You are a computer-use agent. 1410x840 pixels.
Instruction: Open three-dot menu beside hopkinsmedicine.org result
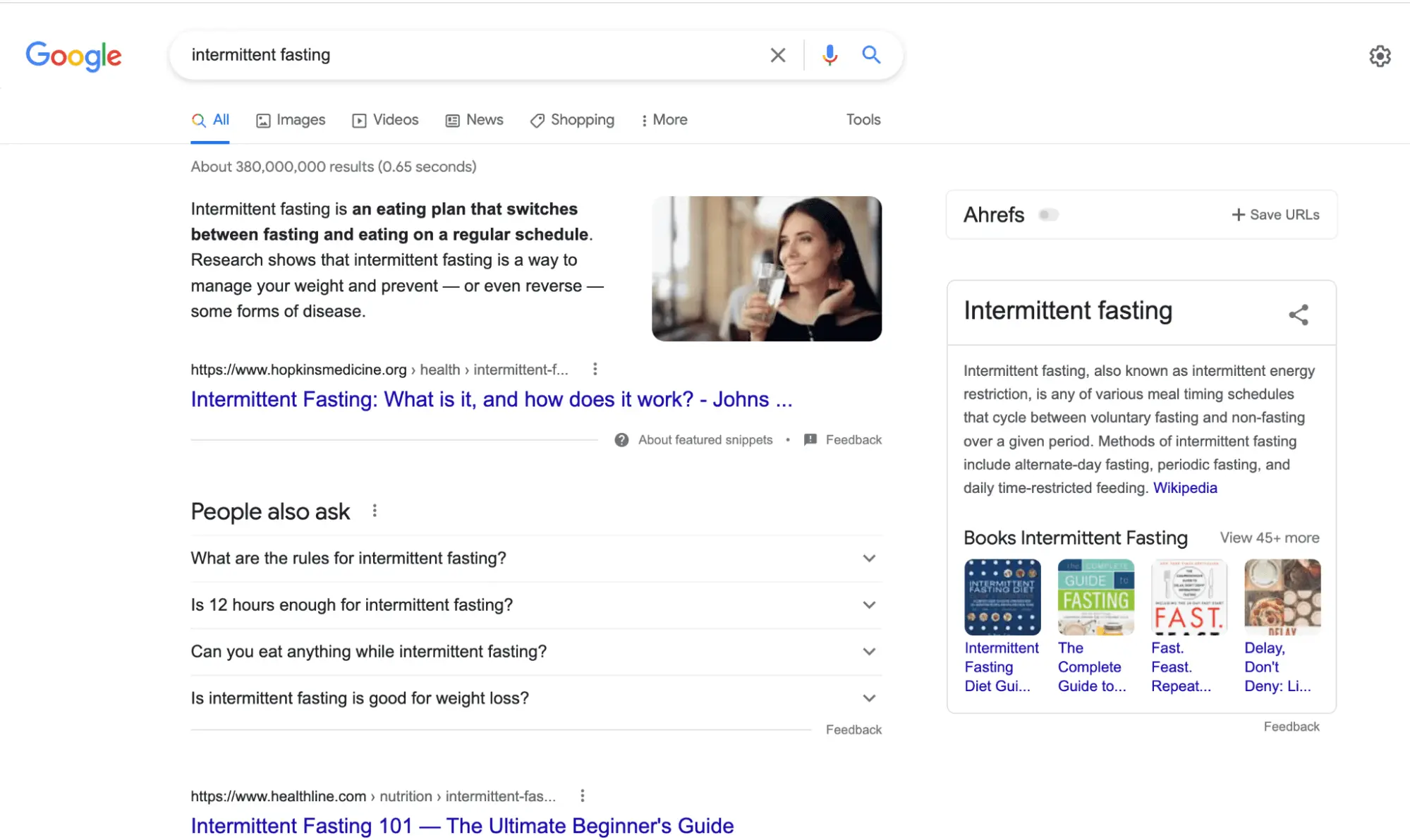coord(595,369)
